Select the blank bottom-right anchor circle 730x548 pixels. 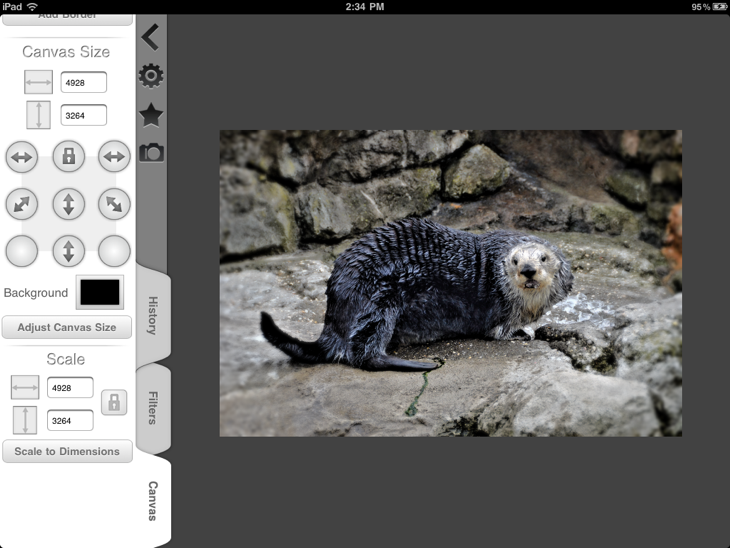pyautogui.click(x=114, y=250)
